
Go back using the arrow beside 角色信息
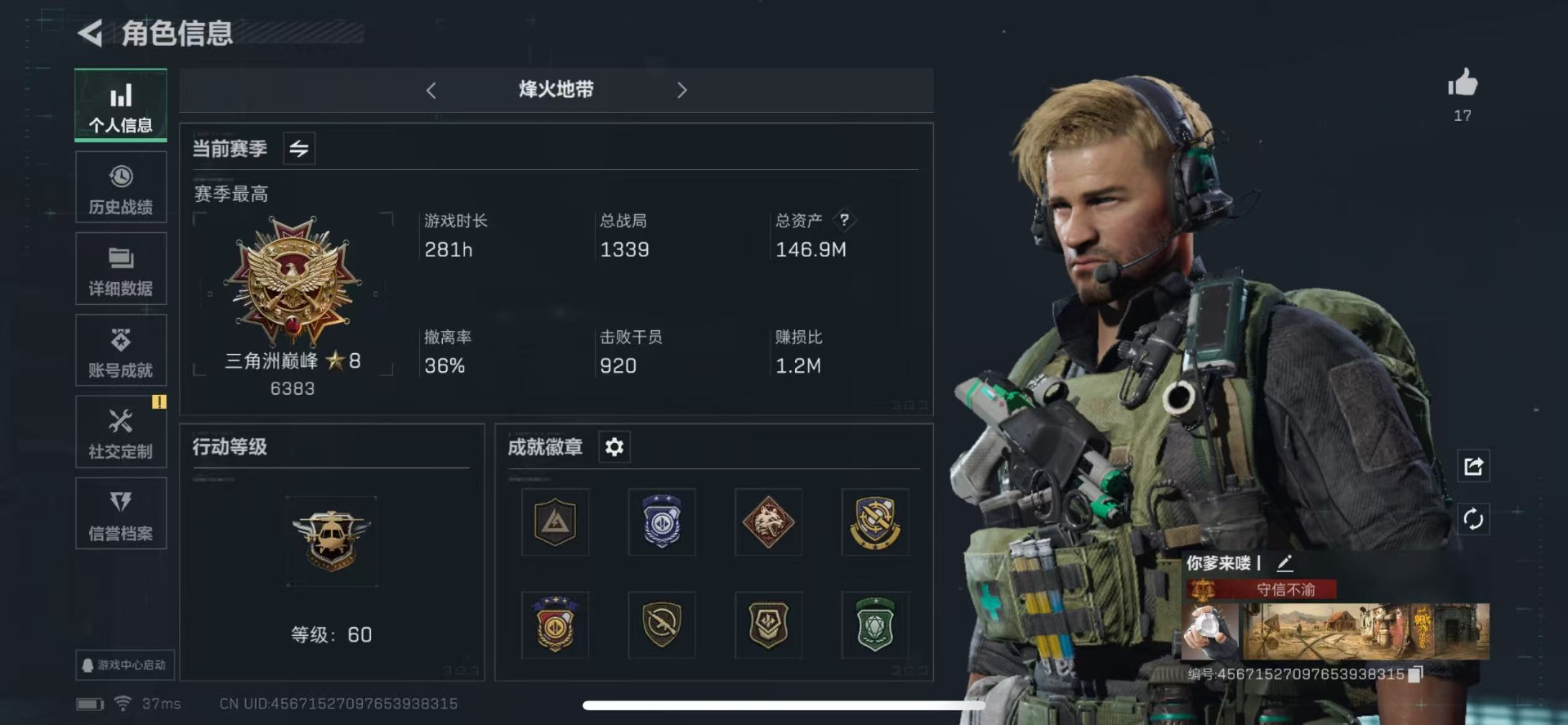pos(90,34)
